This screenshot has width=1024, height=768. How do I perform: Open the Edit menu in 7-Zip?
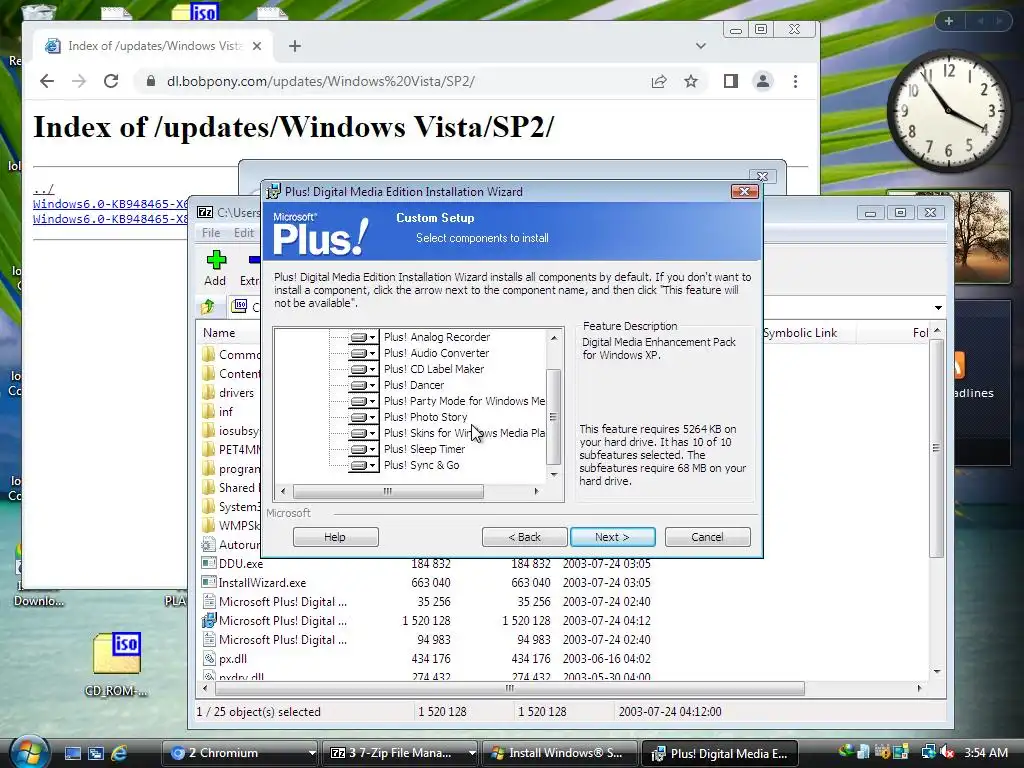244,233
